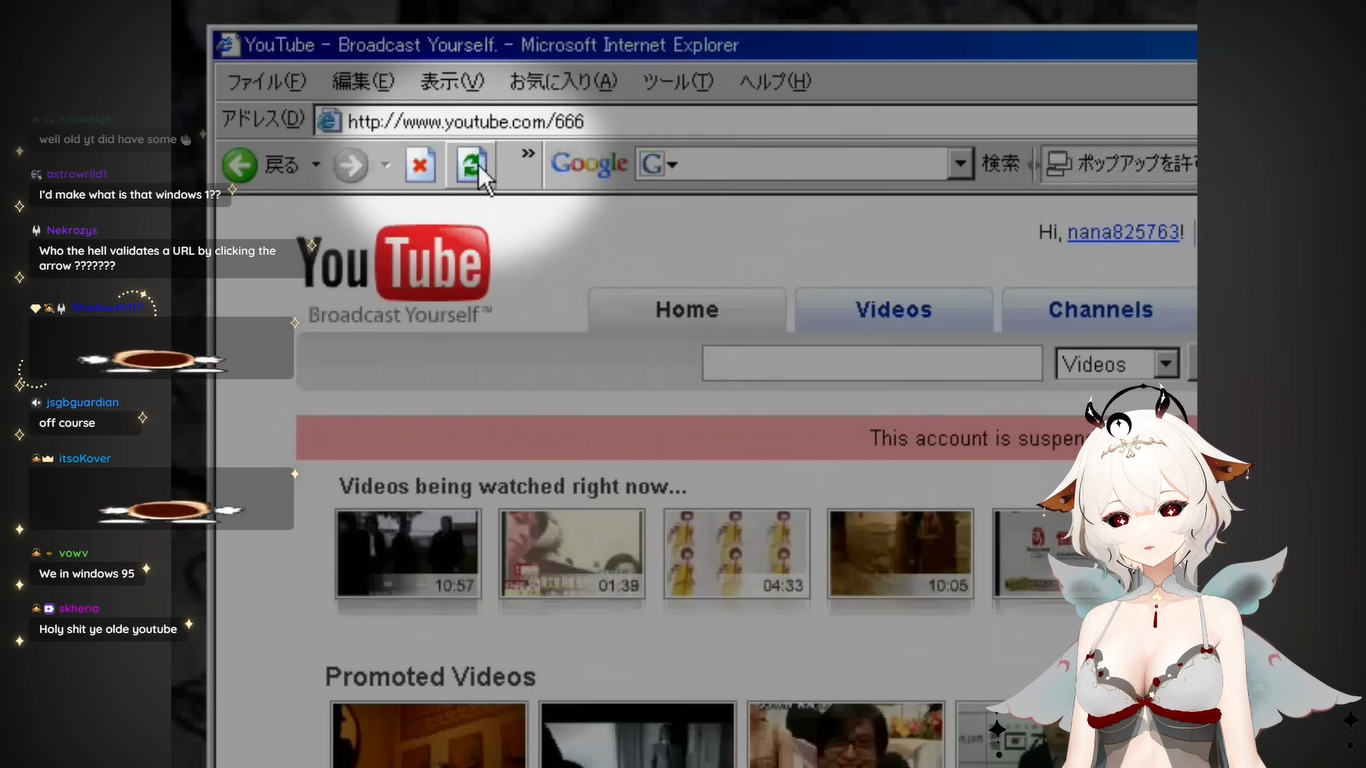Click the YouTube Broadcast Yourself logo
Screen dimensions: 1366x768
coord(394,274)
